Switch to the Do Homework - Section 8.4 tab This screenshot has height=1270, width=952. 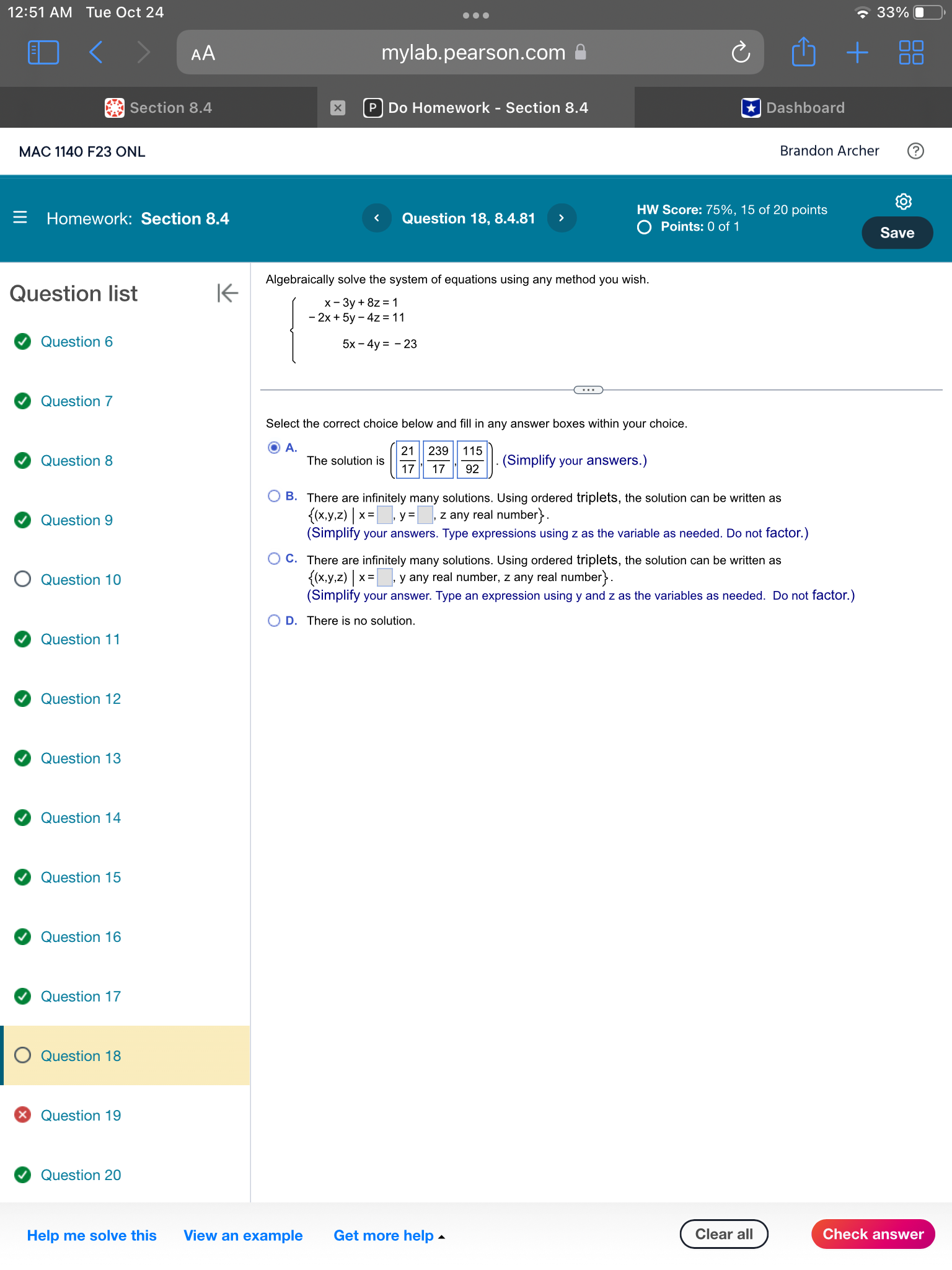[x=476, y=108]
